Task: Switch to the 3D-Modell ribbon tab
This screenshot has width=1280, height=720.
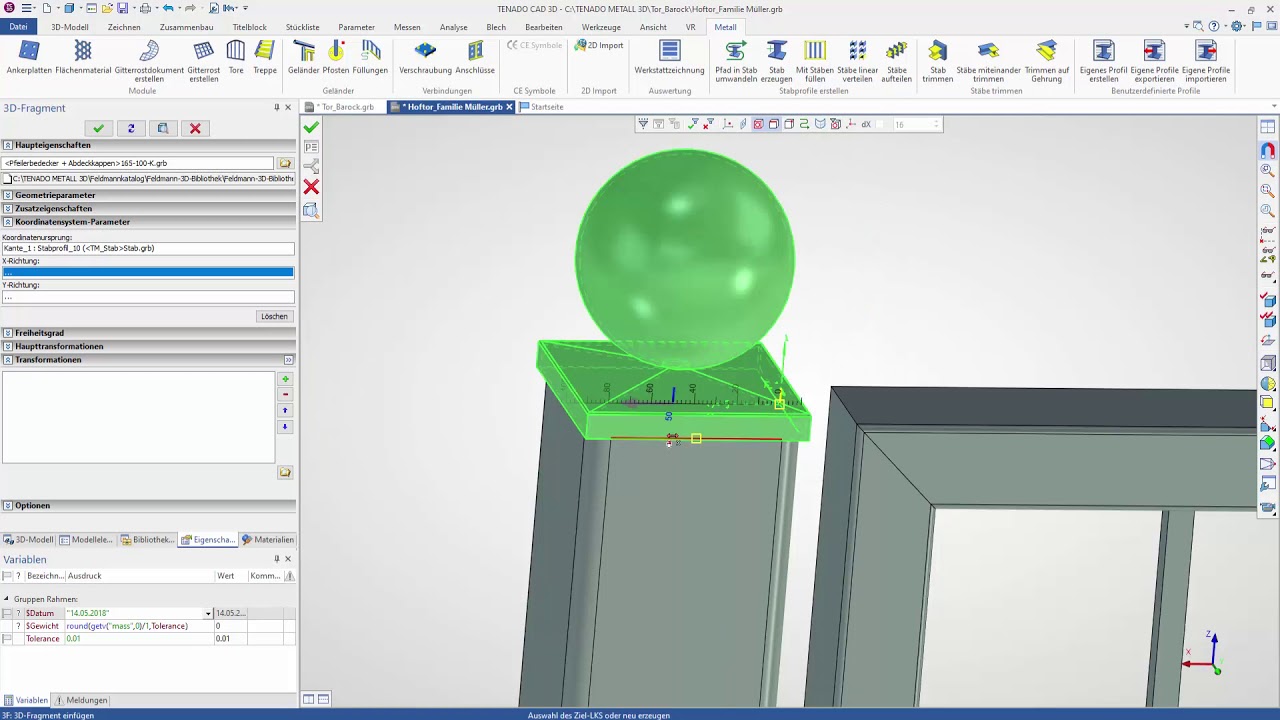Action: pyautogui.click(x=70, y=27)
